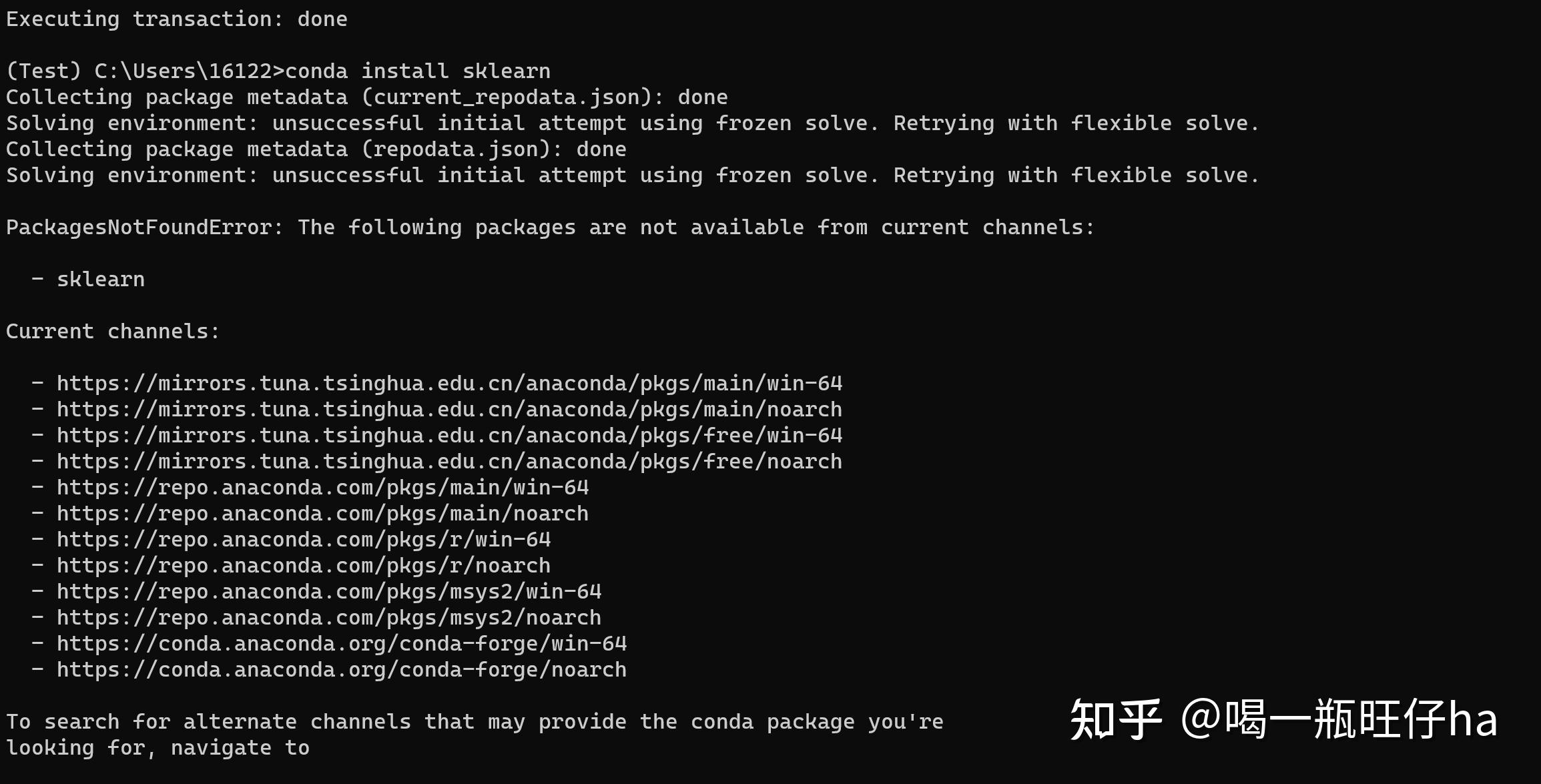The image size is (1541, 784).
Task: Click the PackagesNotFoundError message line
Action: (x=551, y=228)
